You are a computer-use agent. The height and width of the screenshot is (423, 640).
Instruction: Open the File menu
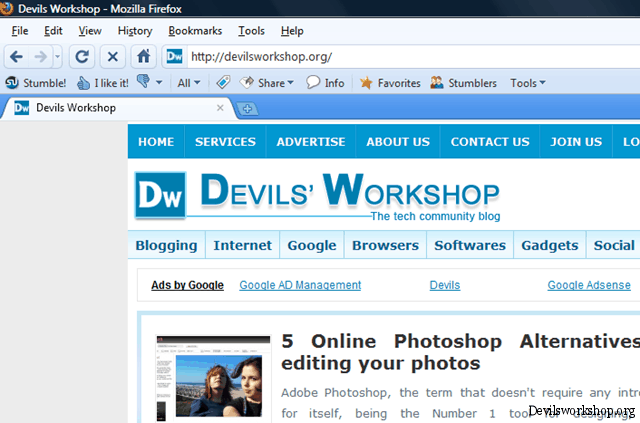20,31
